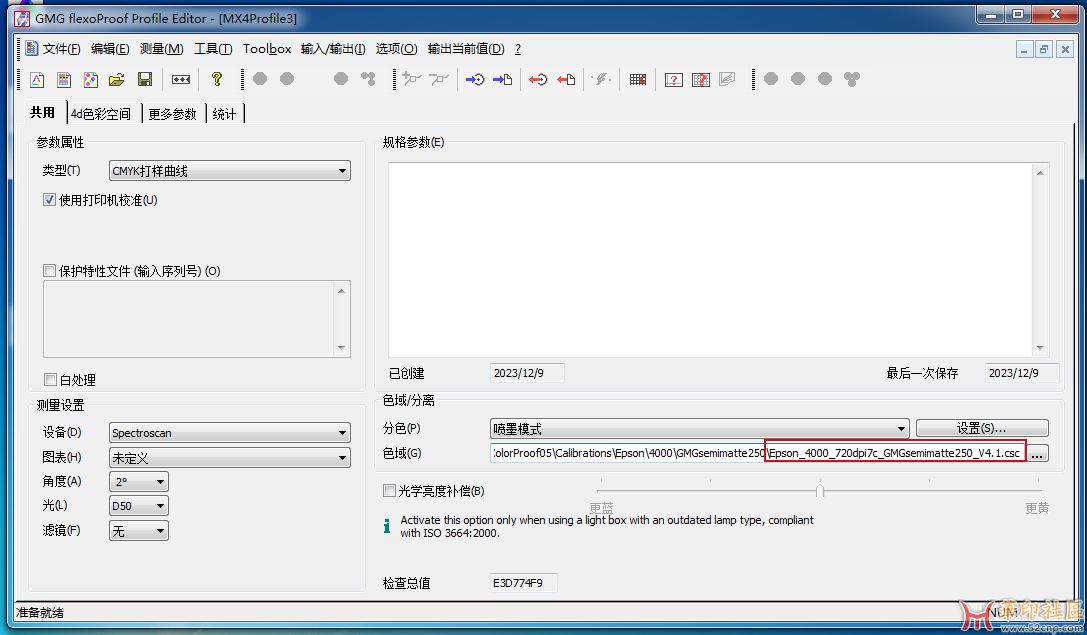The height and width of the screenshot is (635, 1087).
Task: Open the 输出当前值 menu
Action: [466, 49]
